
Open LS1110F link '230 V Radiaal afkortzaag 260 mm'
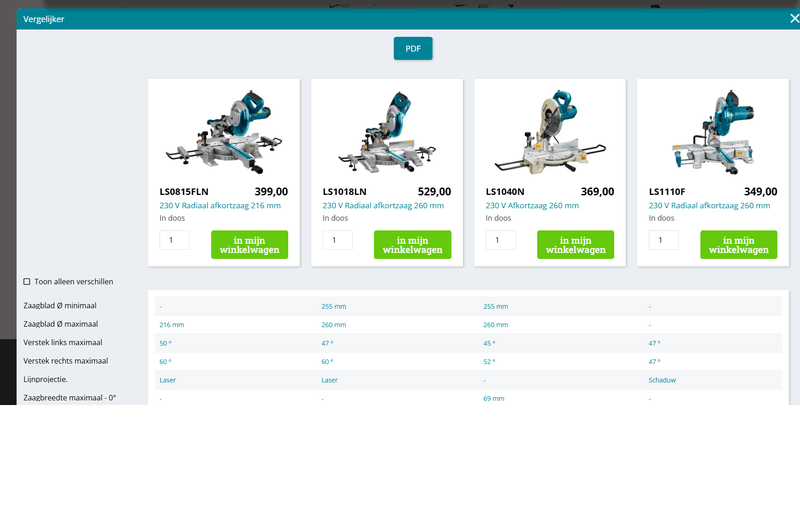click(x=709, y=206)
